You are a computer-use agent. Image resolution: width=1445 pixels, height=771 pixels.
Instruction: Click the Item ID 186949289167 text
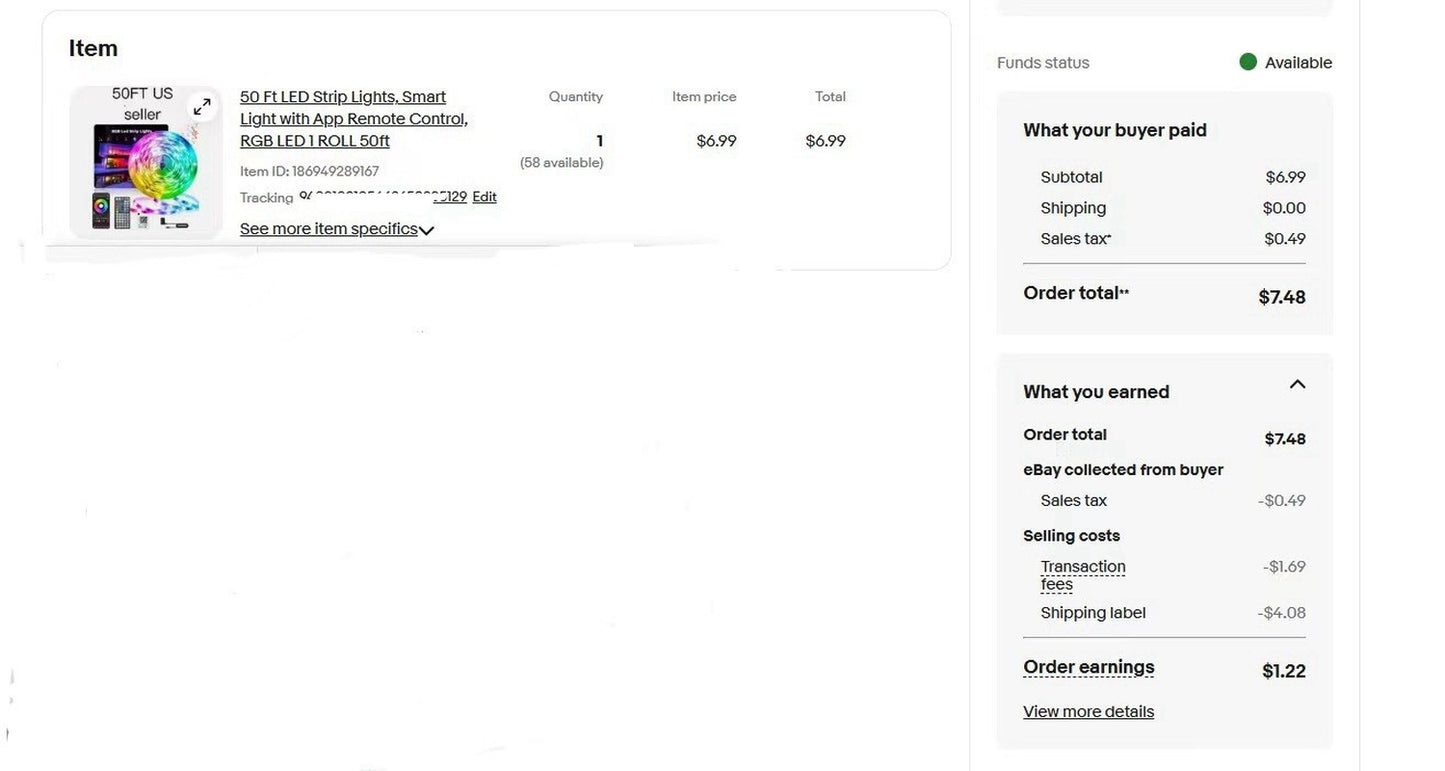(x=309, y=172)
